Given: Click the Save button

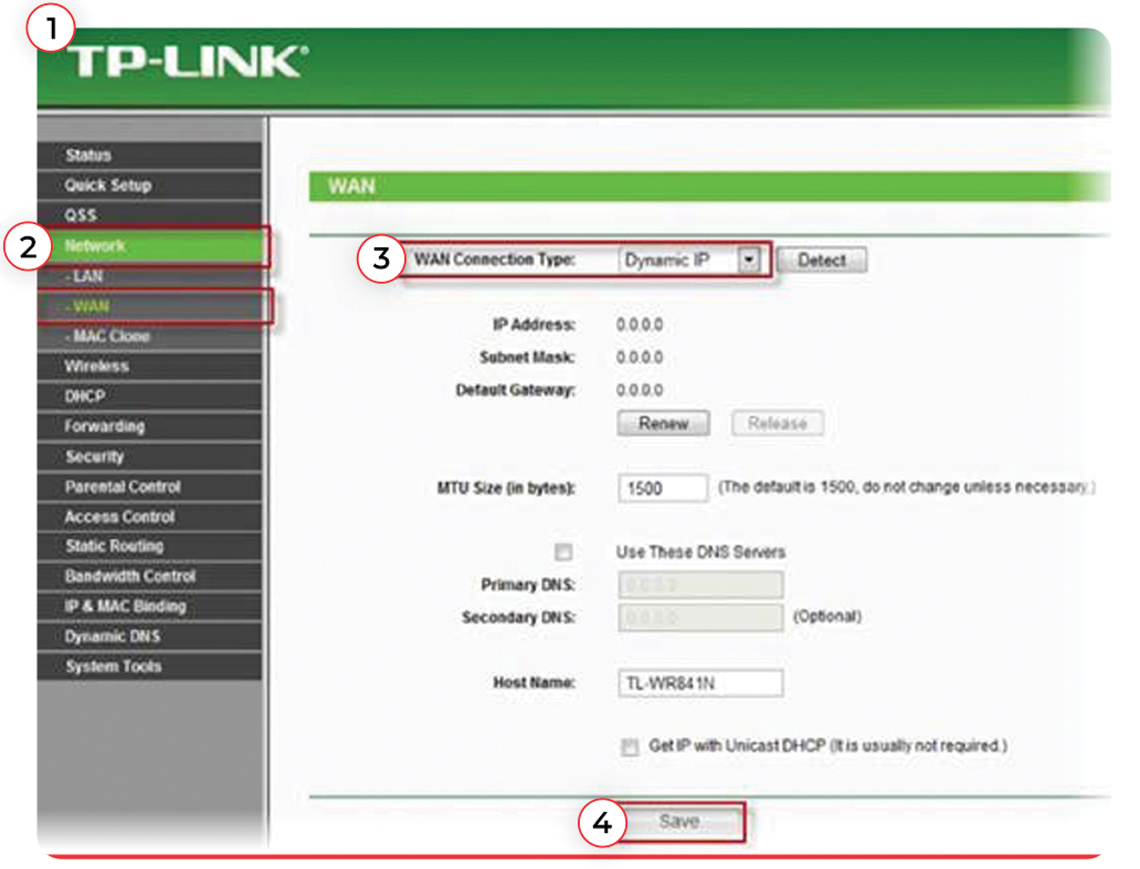Looking at the screenshot, I should tap(679, 822).
